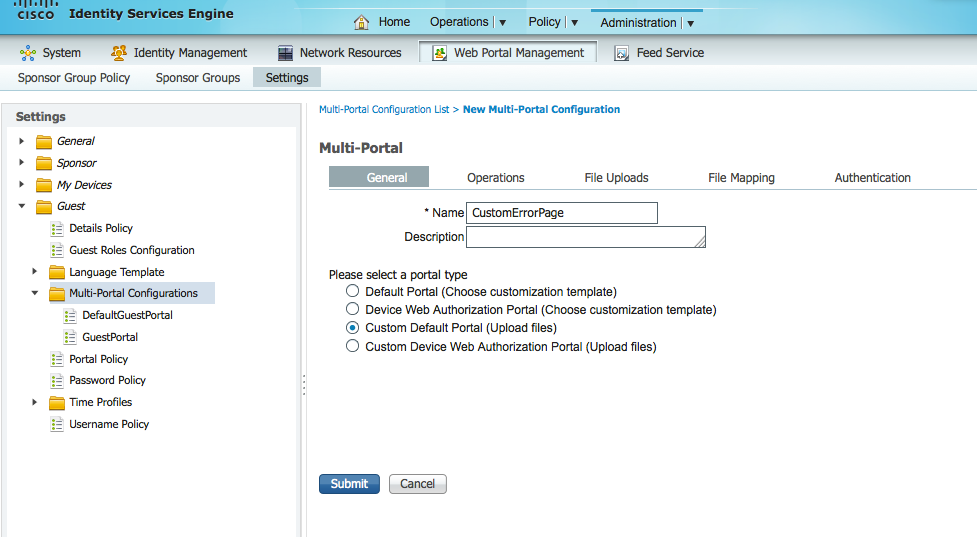977x537 pixels.
Task: Click the Identity Management people icon
Action: point(118,53)
